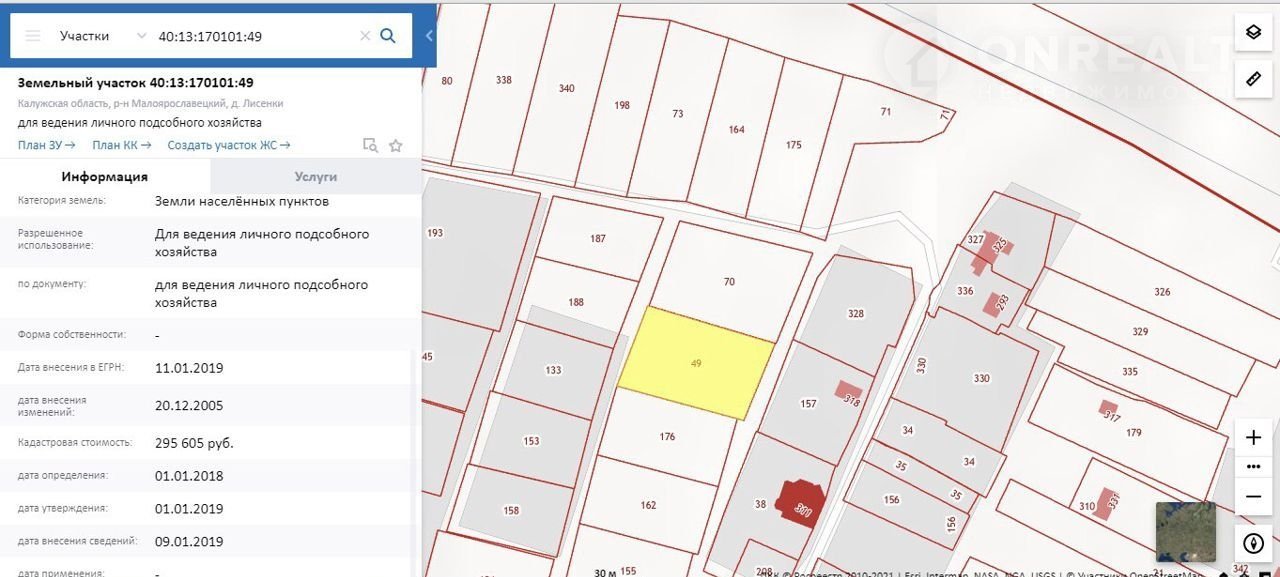Click the find-on-map document icon

tap(370, 145)
